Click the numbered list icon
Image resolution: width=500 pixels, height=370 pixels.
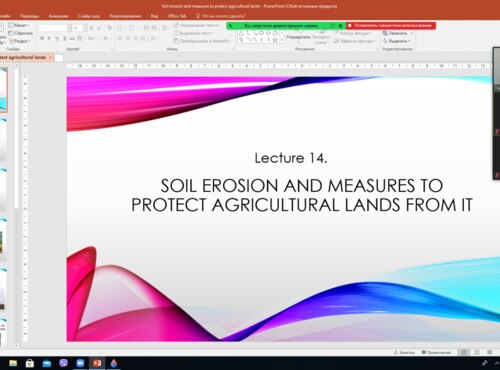pyautogui.click(x=132, y=28)
